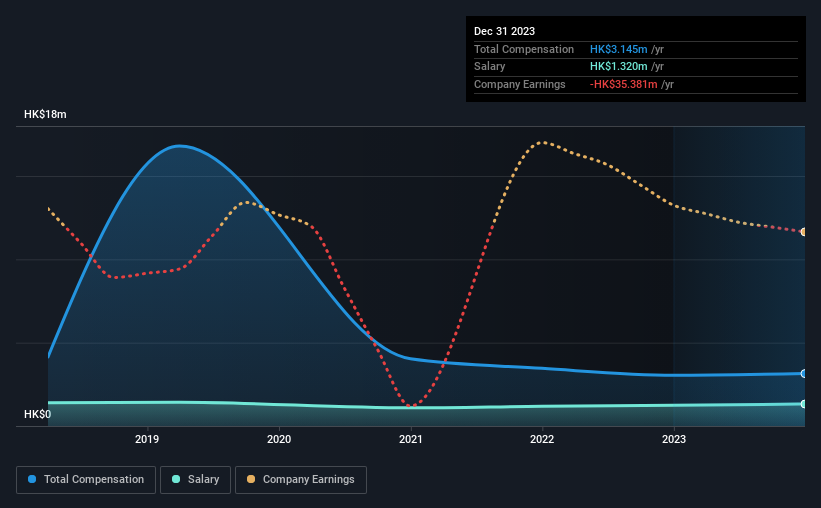The image size is (821, 508).
Task: Click the 2020 x-axis label
Action: [279, 439]
